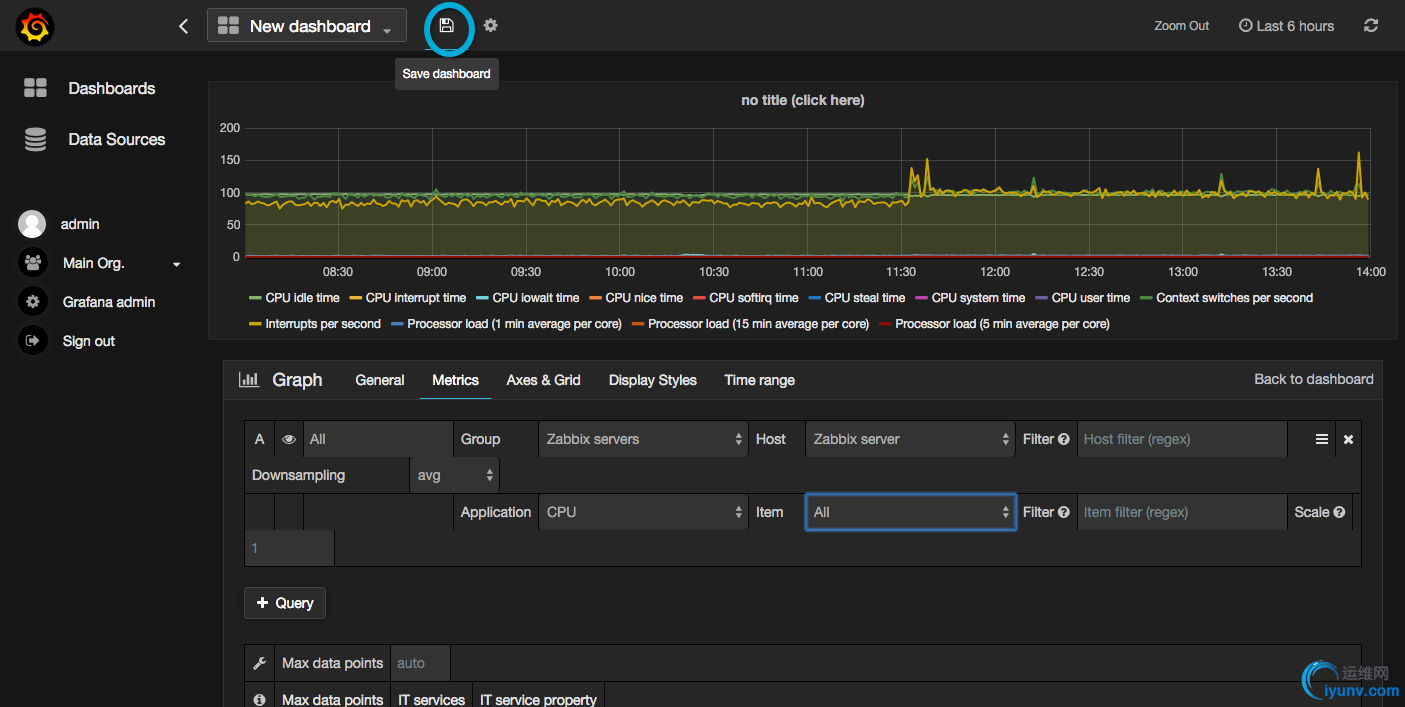Click the add Query button
The image size is (1405, 707).
pos(285,603)
